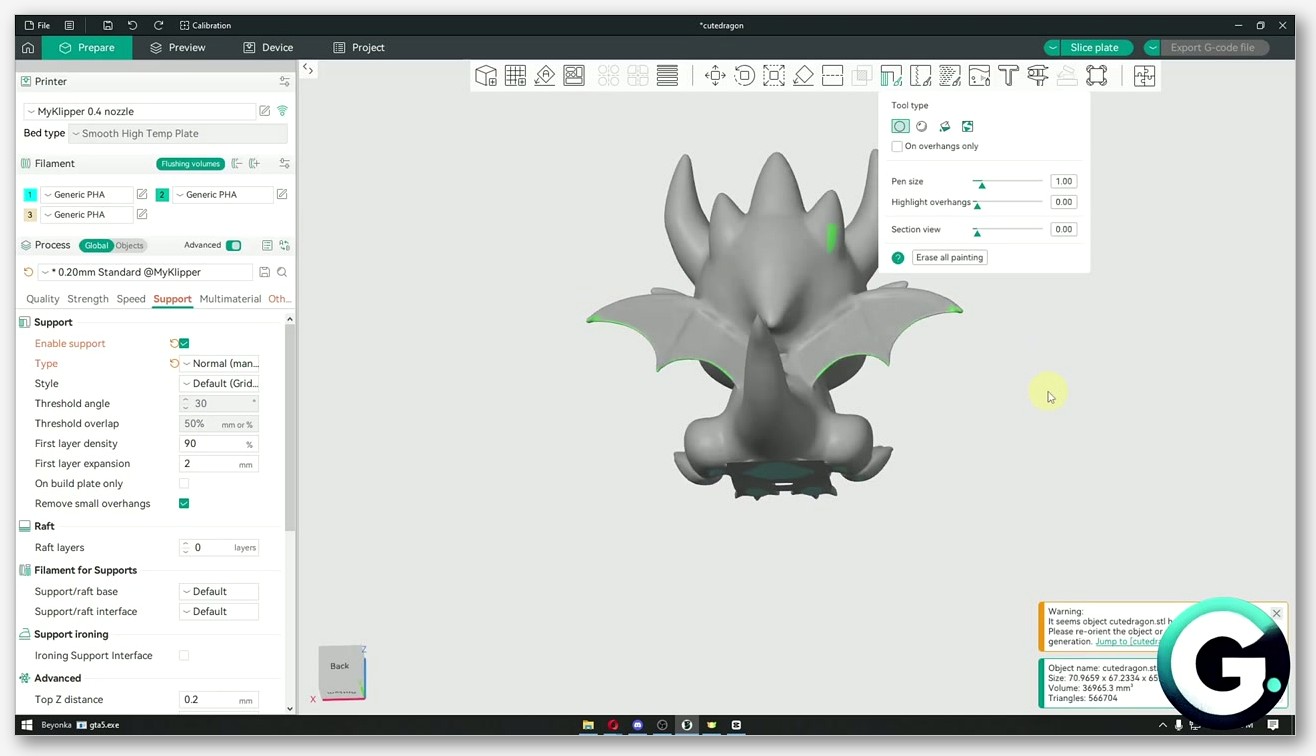The image size is (1316, 756).
Task: Open filament 3 Generic PHA dropdown
Action: point(87,215)
